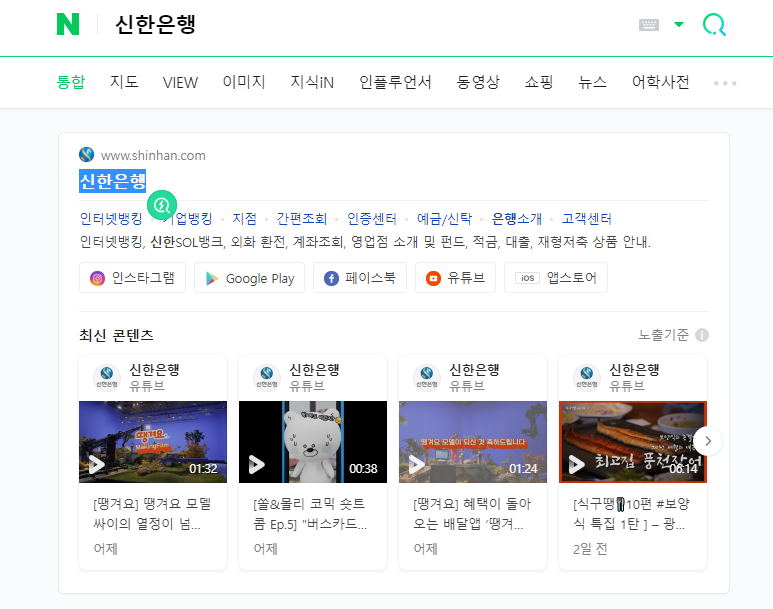
Task: Open the Naver home N logo
Action: click(x=68, y=24)
